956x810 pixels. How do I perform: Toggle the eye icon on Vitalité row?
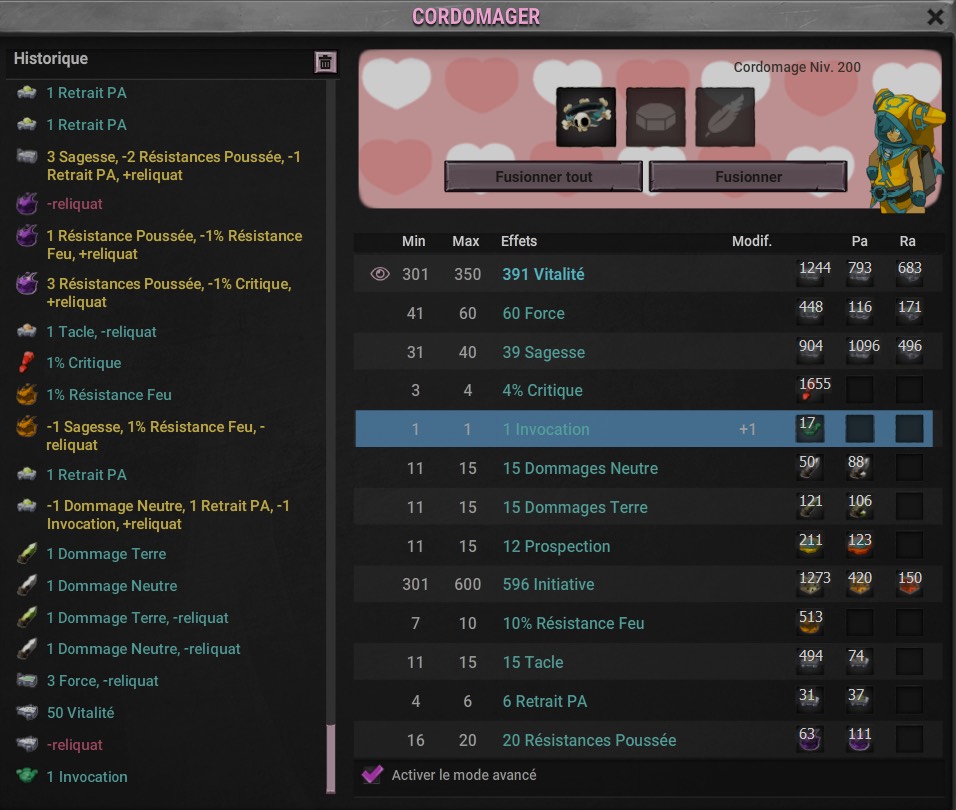pyautogui.click(x=380, y=274)
